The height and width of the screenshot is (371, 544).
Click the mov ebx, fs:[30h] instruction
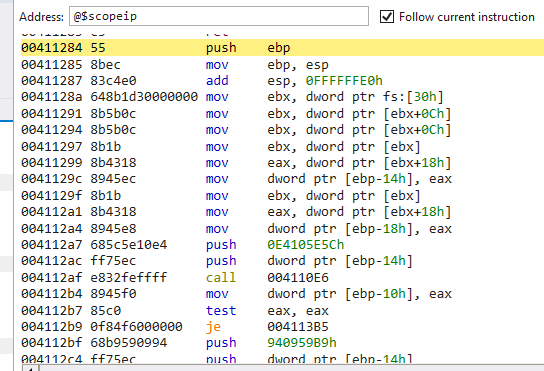coord(282,96)
